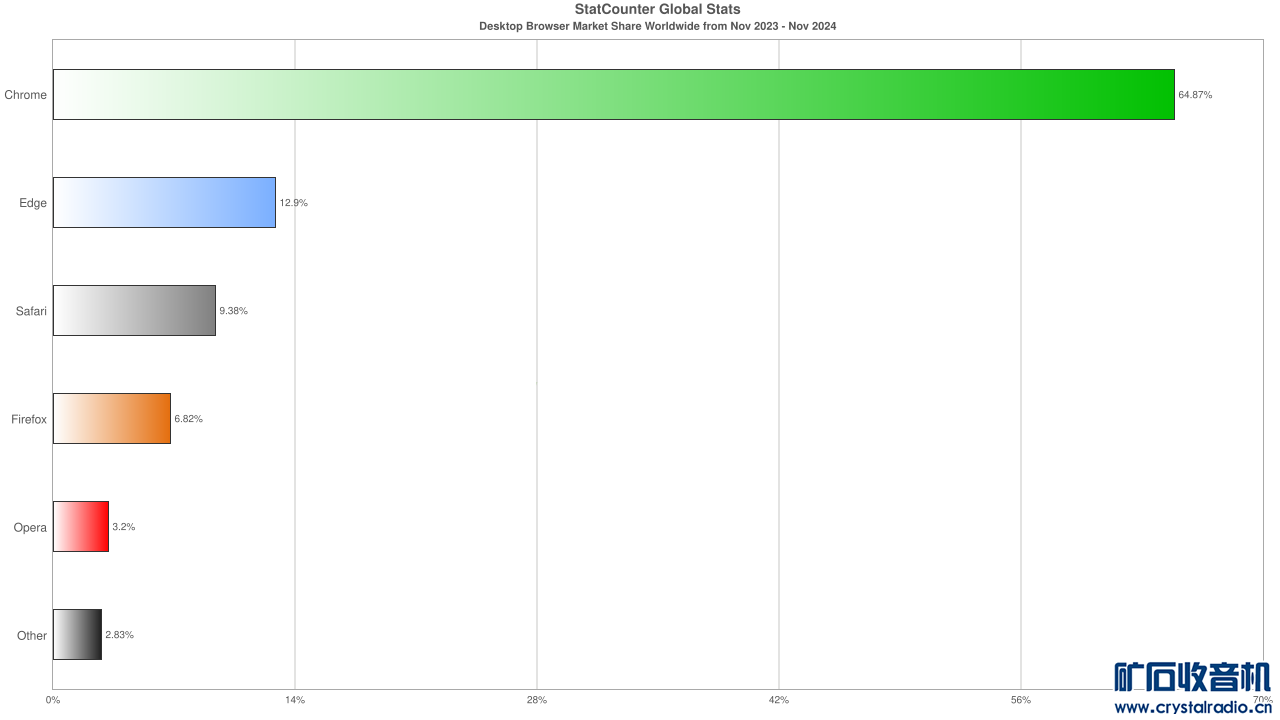Click the Opera axis label
The width and height of the screenshot is (1280, 720).
[x=30, y=527]
